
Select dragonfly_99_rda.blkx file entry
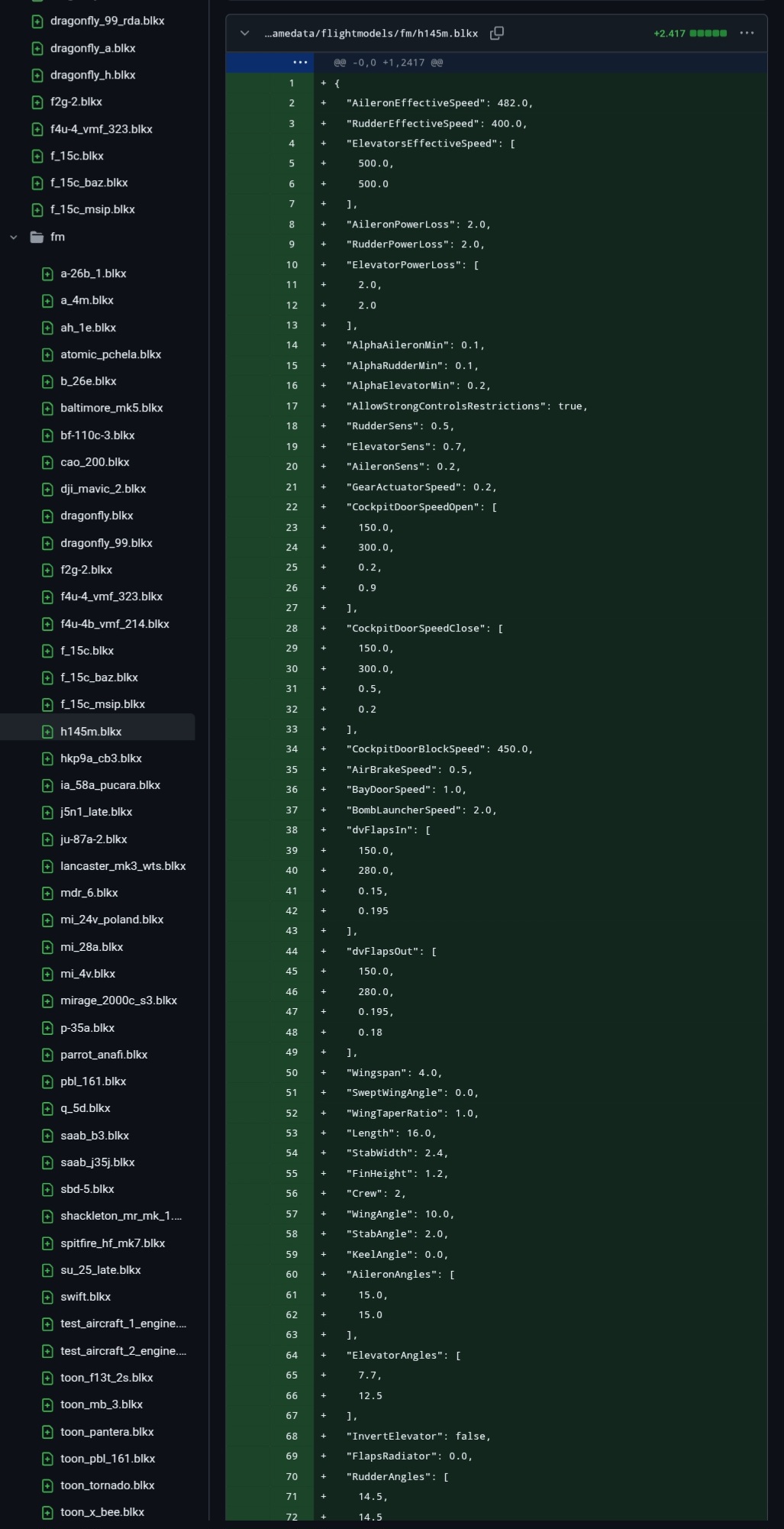point(107,21)
